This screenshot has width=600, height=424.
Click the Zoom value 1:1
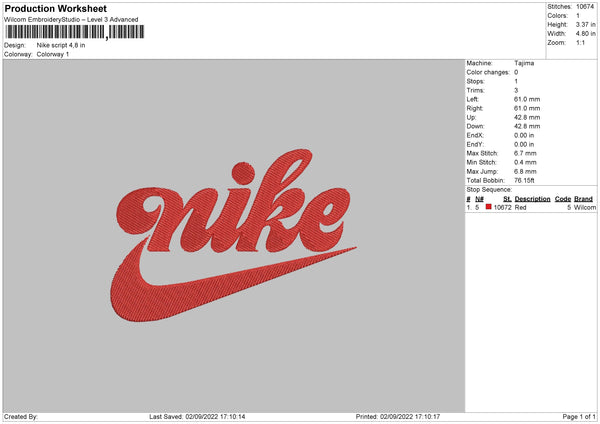[x=580, y=43]
